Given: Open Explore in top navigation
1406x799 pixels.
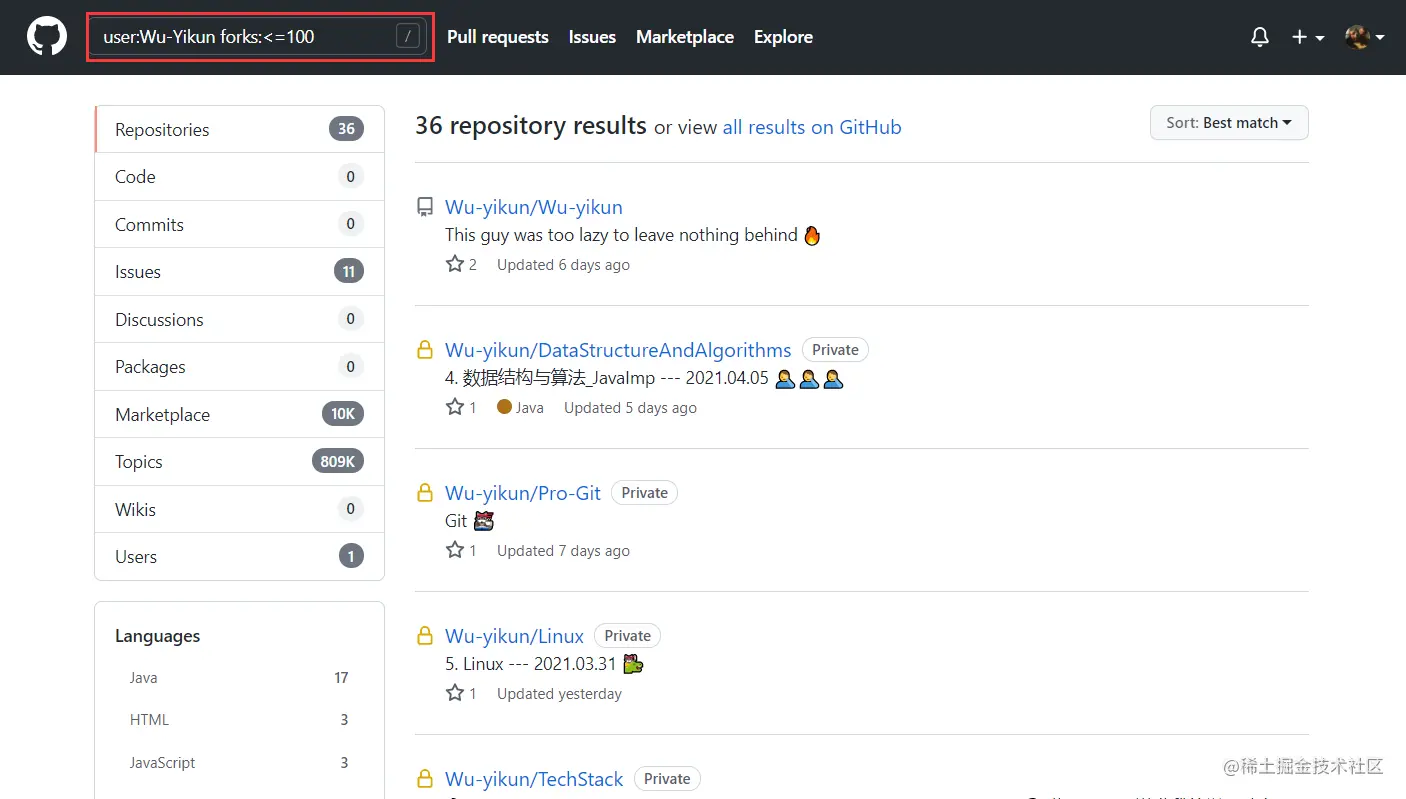Looking at the screenshot, I should coord(783,37).
